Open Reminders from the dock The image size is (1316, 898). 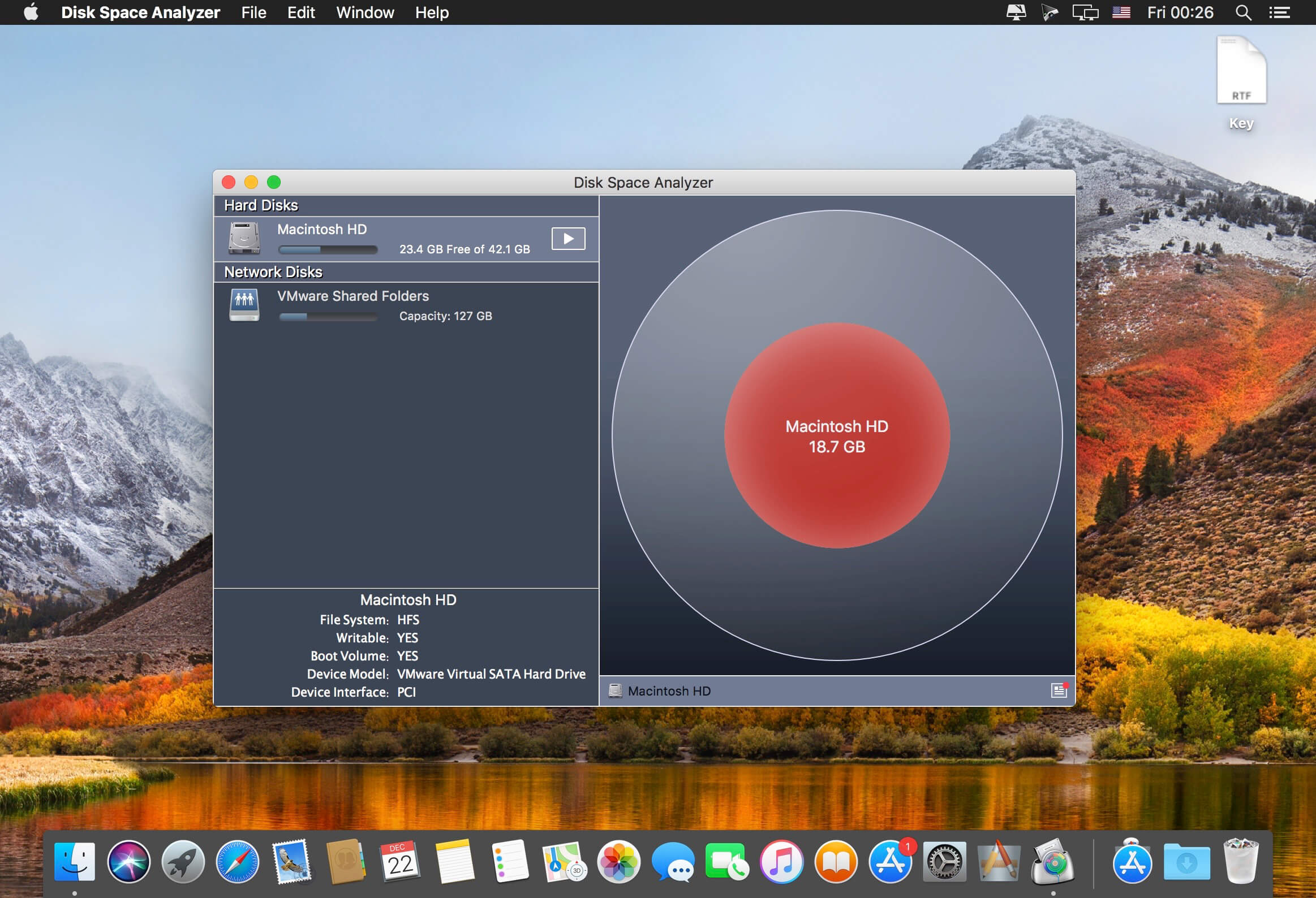click(x=510, y=861)
